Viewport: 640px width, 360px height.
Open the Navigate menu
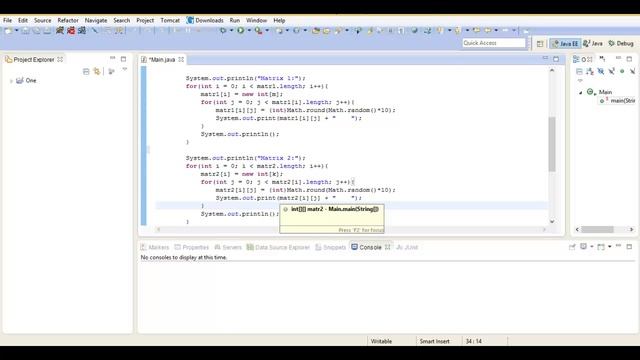(x=96, y=20)
